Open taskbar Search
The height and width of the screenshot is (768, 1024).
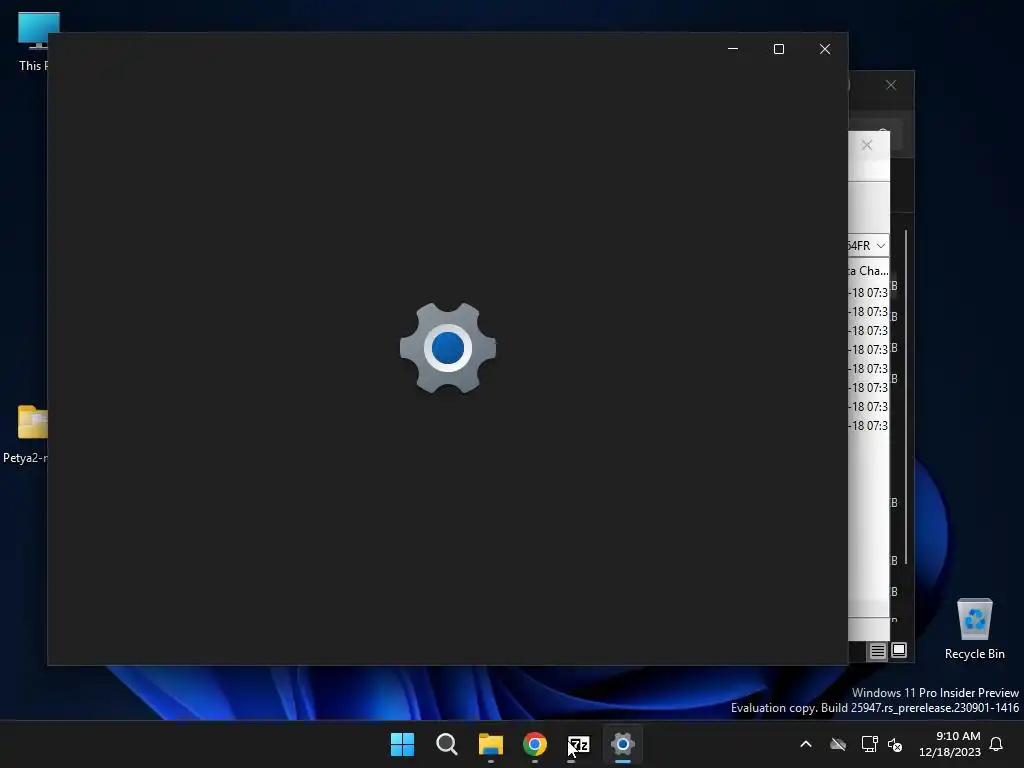(x=447, y=744)
